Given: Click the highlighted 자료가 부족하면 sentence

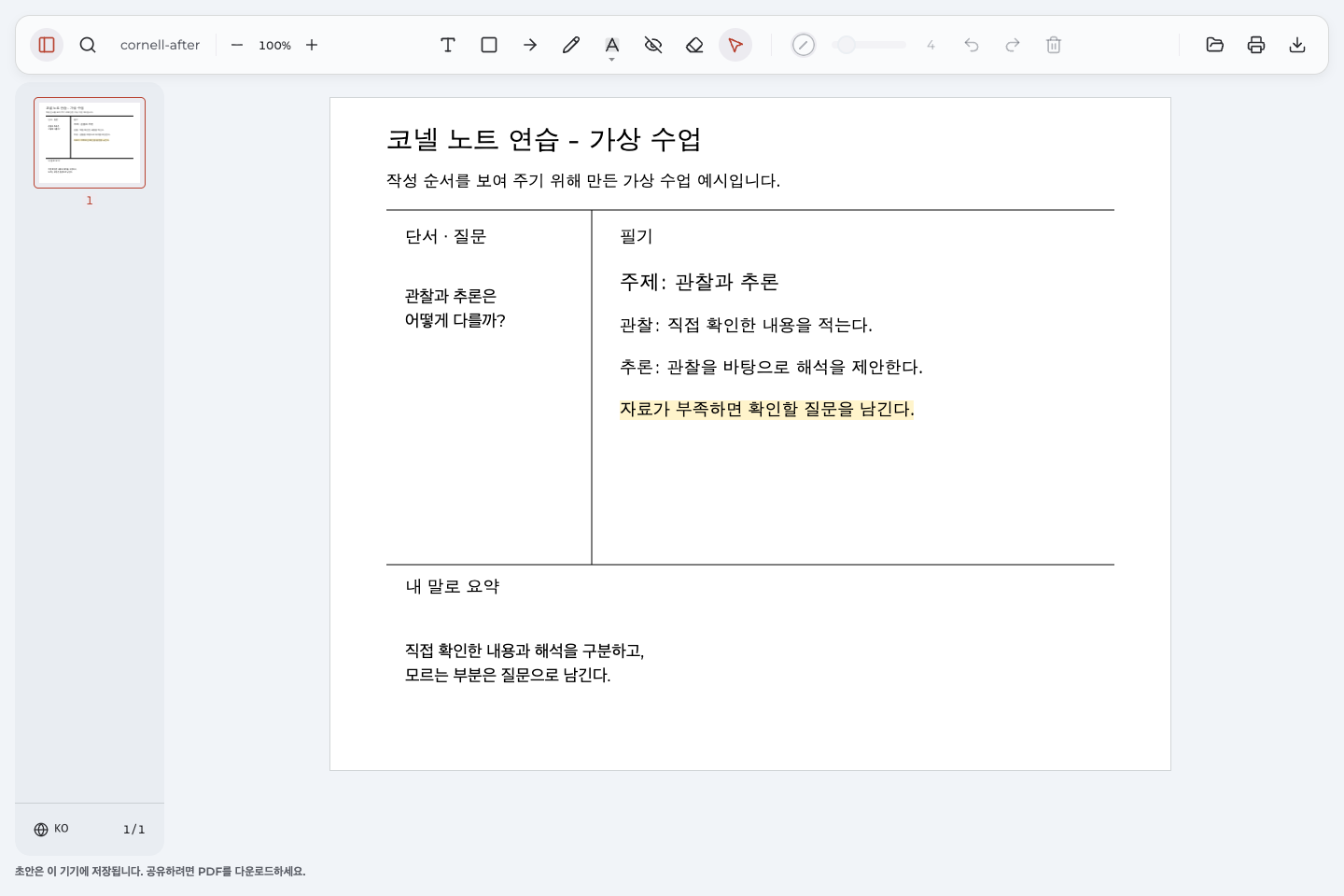Looking at the screenshot, I should click(x=767, y=409).
